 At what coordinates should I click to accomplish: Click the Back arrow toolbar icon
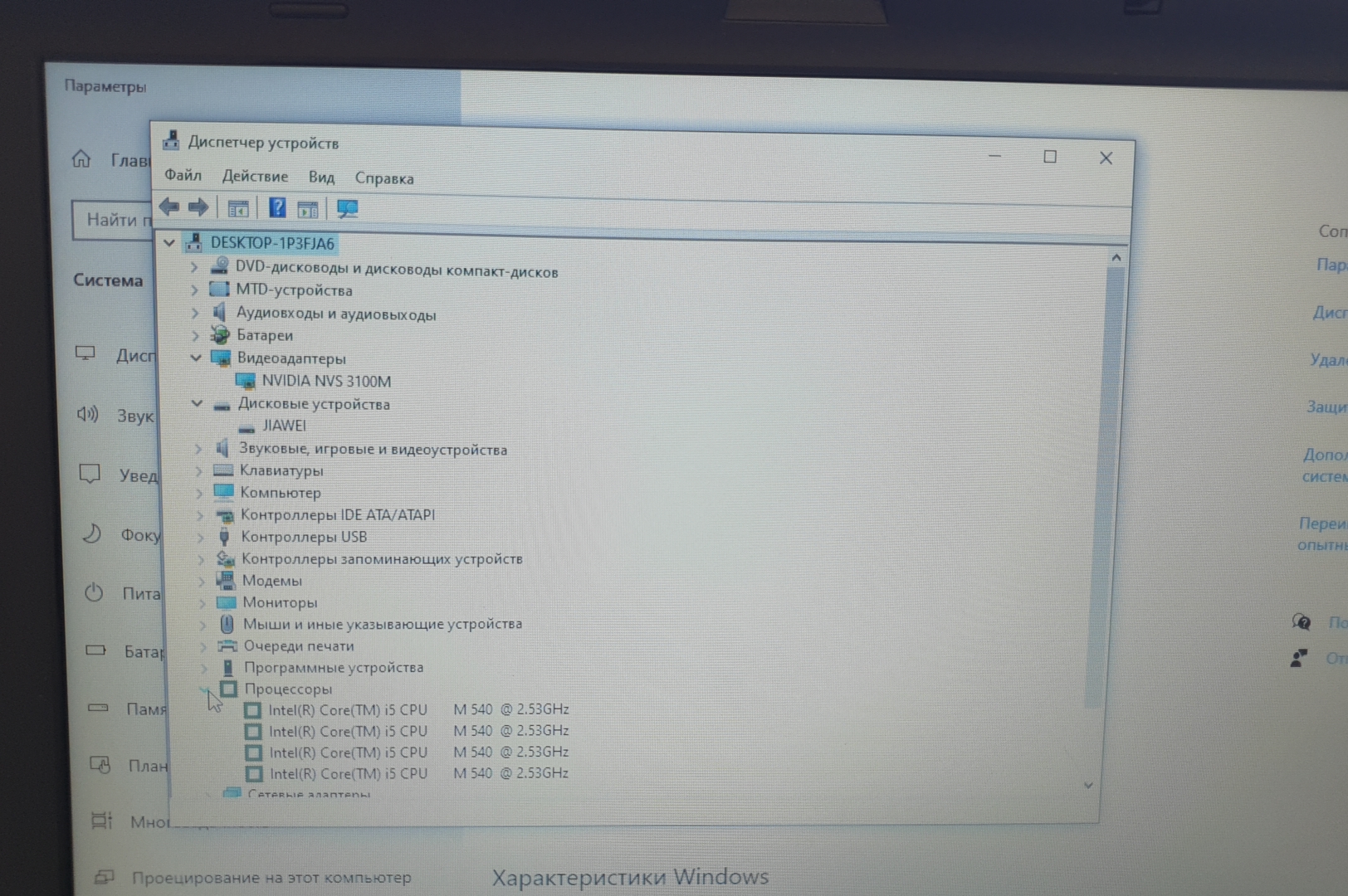point(169,207)
